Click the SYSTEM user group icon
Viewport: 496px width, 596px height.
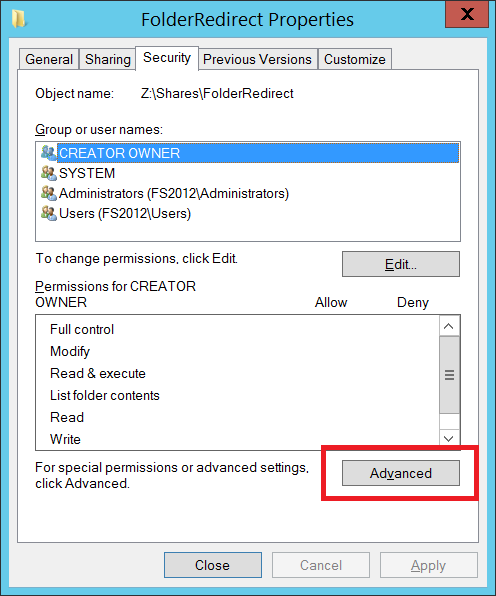pyautogui.click(x=49, y=173)
